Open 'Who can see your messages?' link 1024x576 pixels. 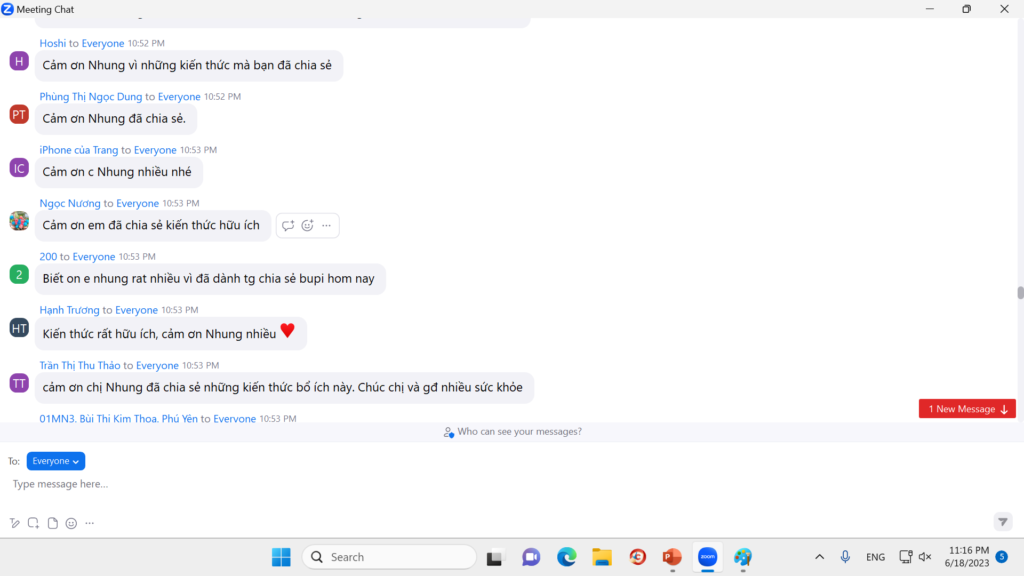512,432
